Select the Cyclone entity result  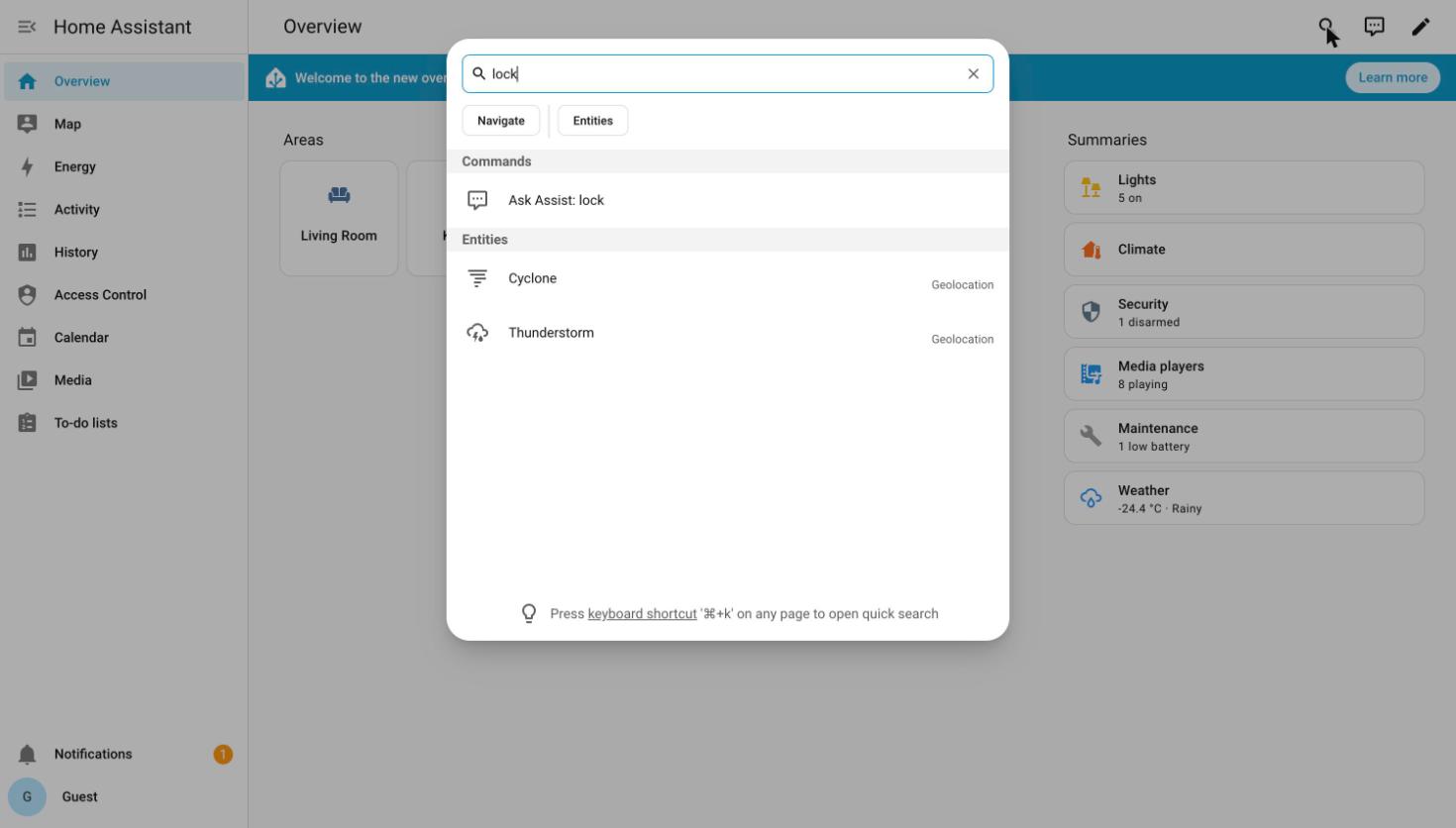(728, 278)
